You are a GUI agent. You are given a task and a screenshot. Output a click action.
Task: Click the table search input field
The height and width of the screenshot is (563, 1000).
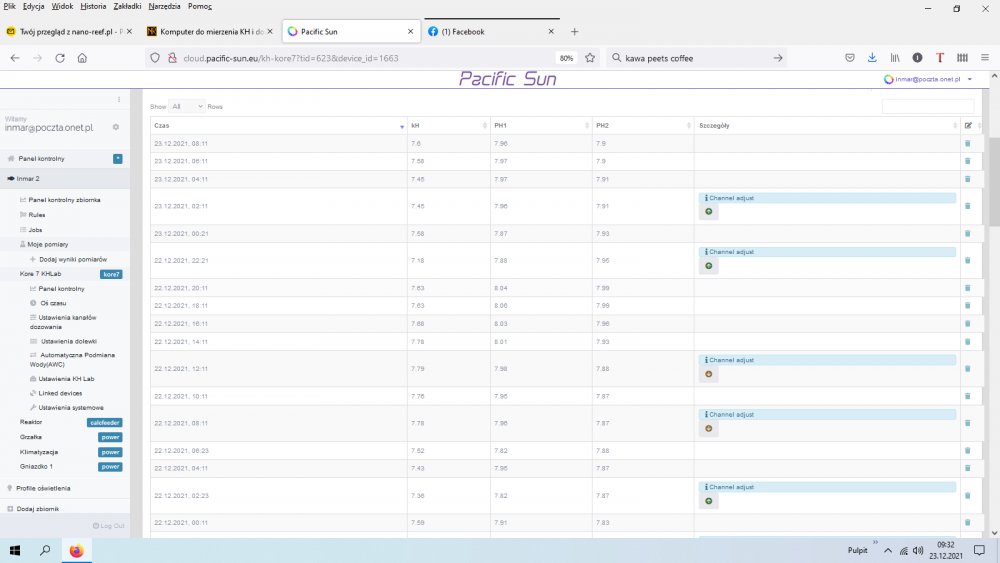927,106
